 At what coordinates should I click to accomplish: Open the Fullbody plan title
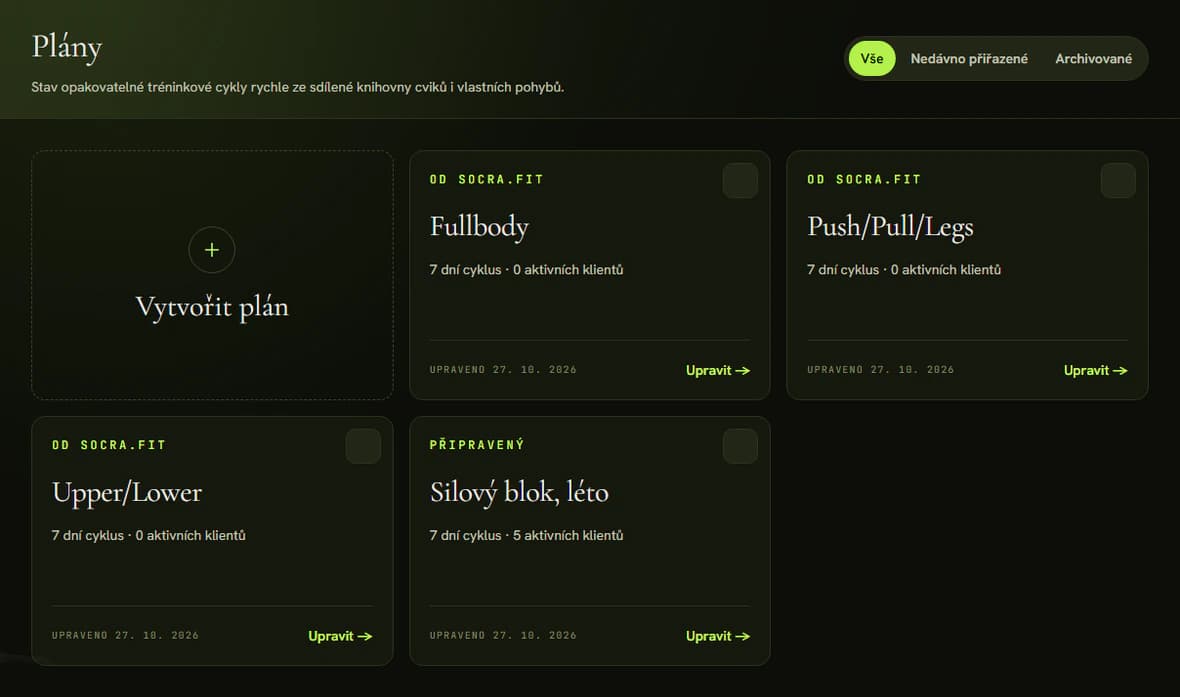pyautogui.click(x=479, y=227)
